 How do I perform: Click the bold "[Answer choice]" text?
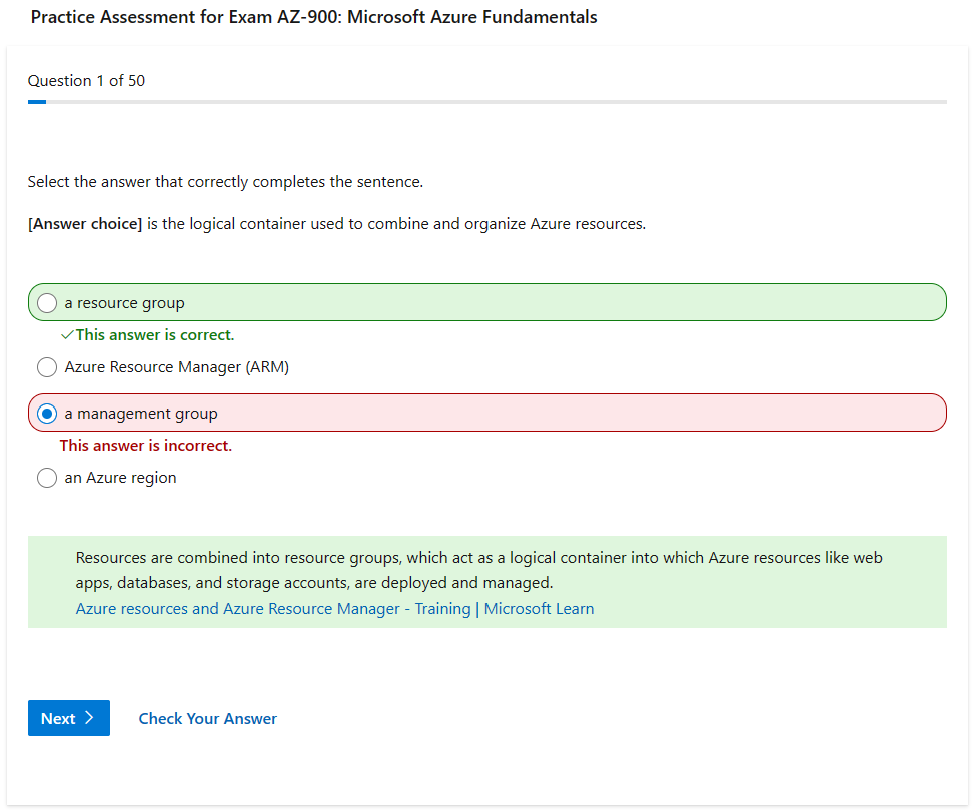pyautogui.click(x=85, y=224)
